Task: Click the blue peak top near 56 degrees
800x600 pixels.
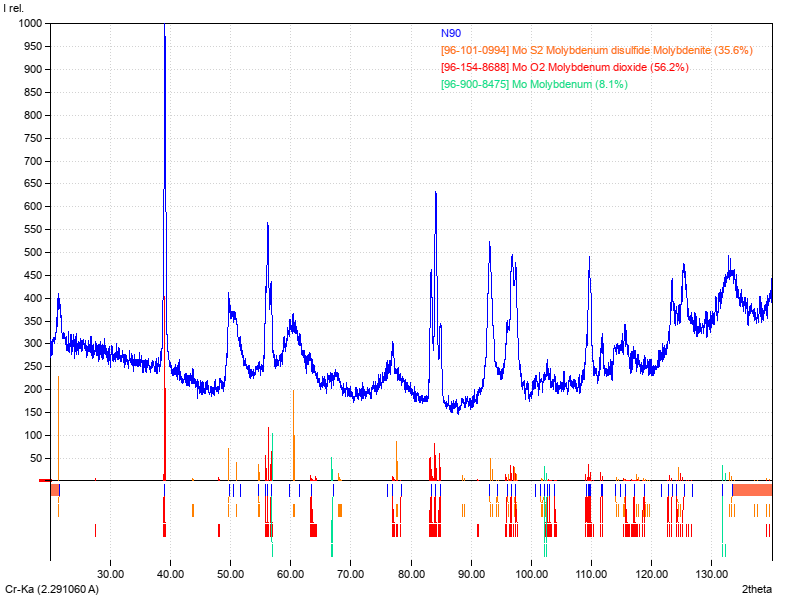Action: (267, 225)
